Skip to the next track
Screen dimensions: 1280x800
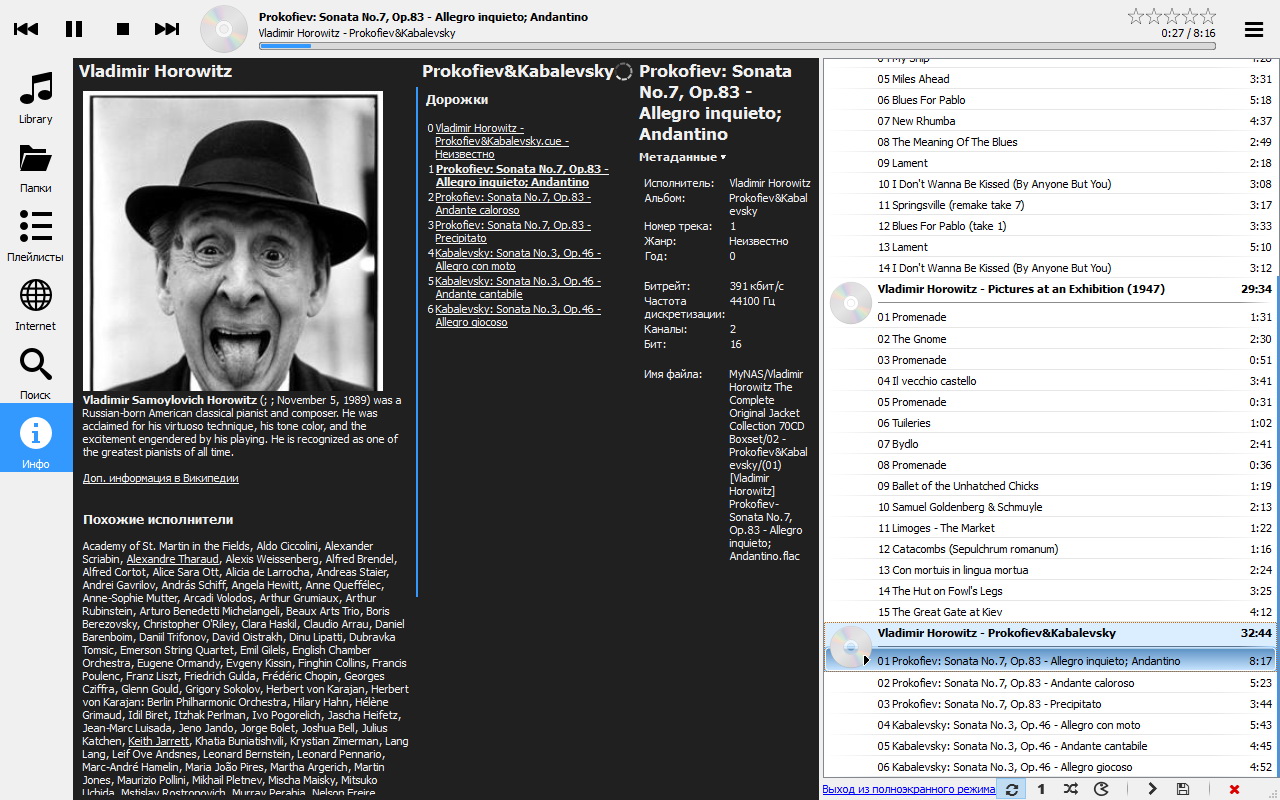pos(167,29)
